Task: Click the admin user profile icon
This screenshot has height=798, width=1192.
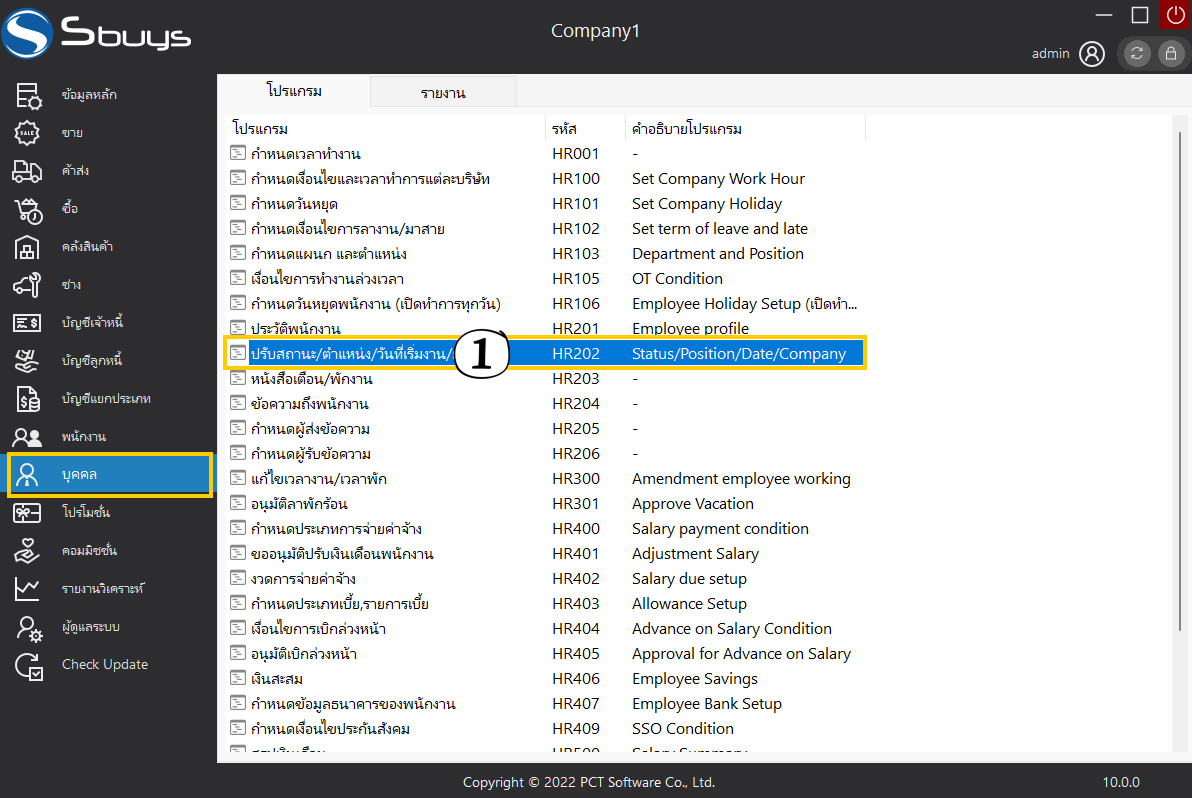Action: tap(1092, 54)
